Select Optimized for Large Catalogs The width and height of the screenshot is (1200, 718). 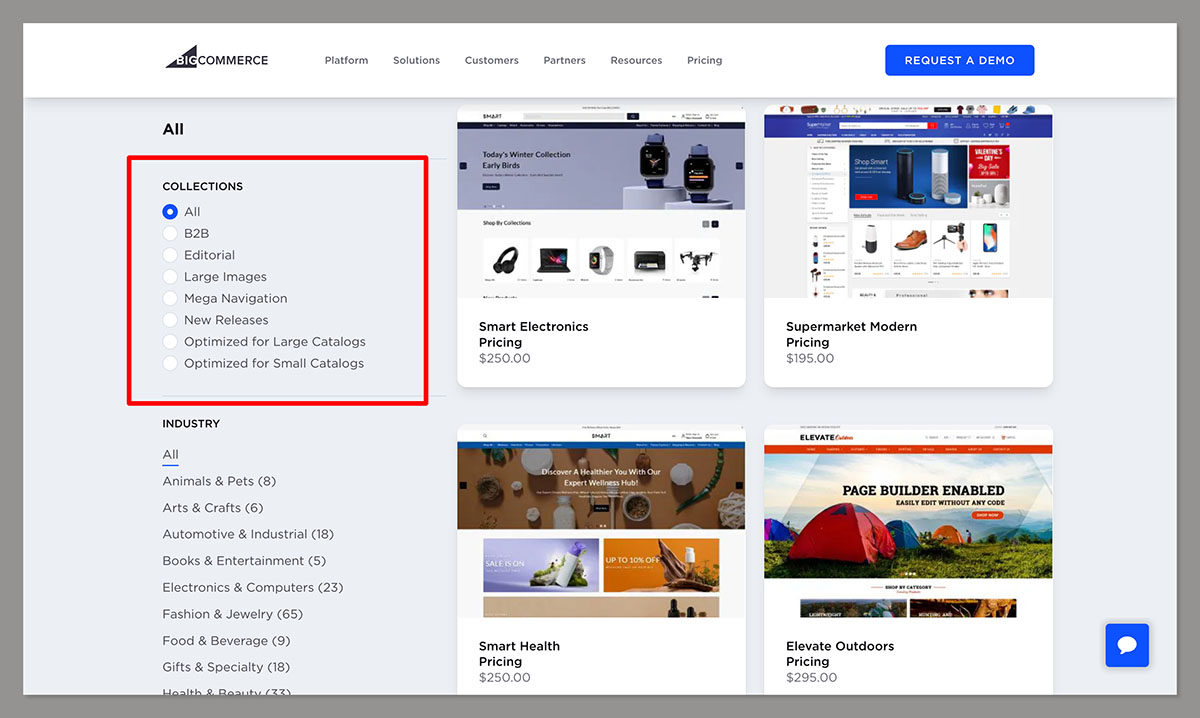coord(170,341)
